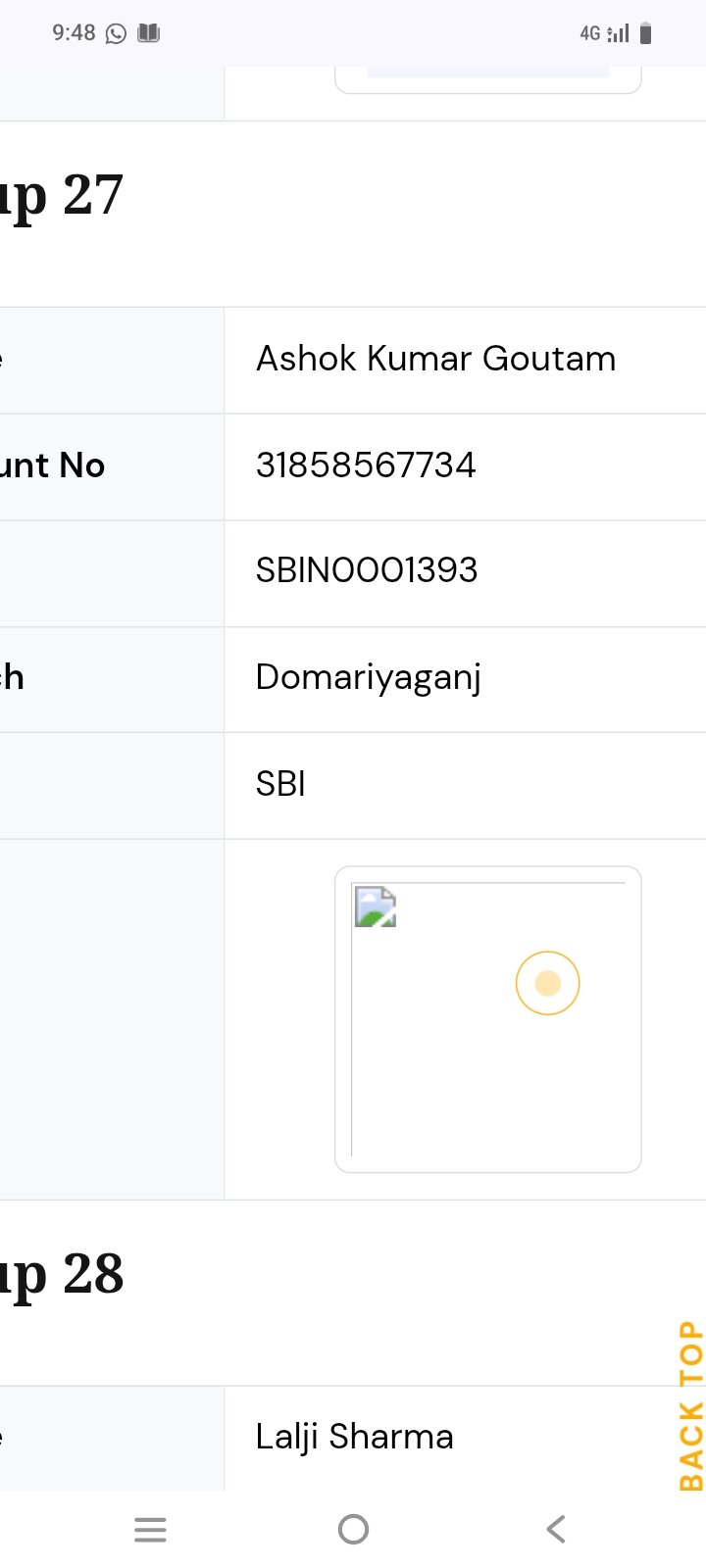Tap the Account No label cell

[54, 465]
